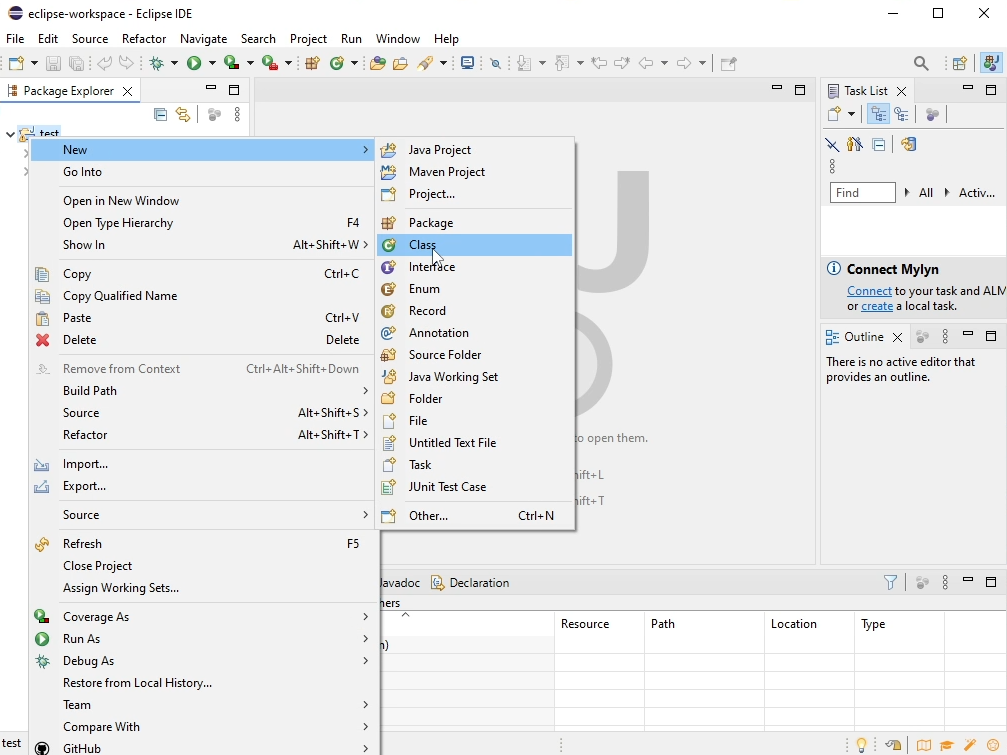Screen dimensions: 1007x755
Task: Collapse all in the Package Explorer toolbar
Action: point(161,114)
